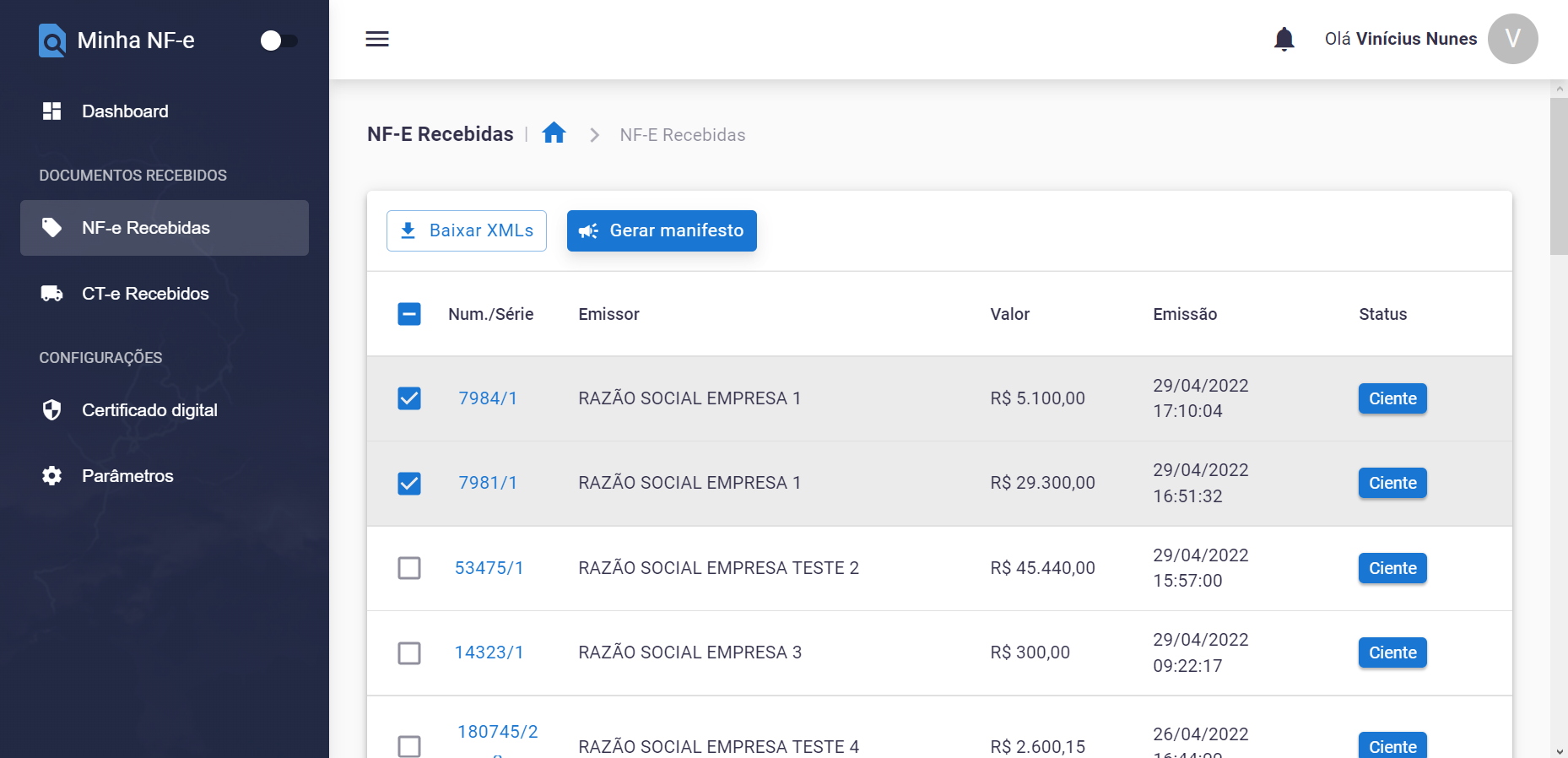Image resolution: width=1568 pixels, height=758 pixels.
Task: Click the scrollbar up arrow
Action: [x=1559, y=88]
